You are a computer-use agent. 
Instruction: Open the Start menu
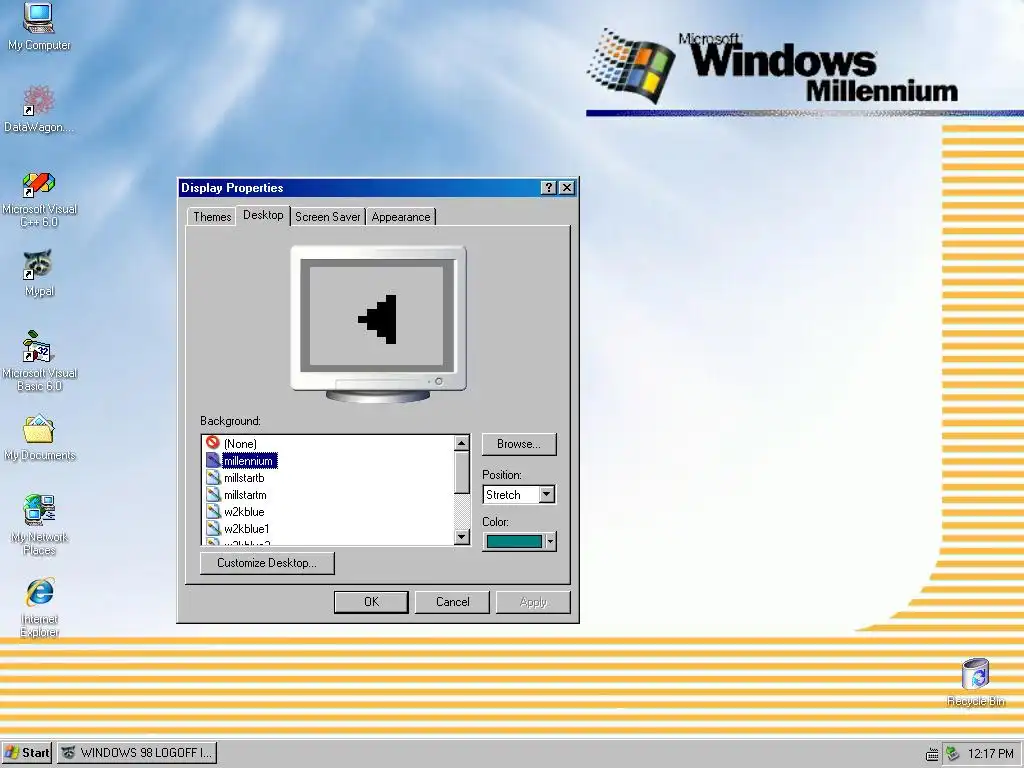27,753
